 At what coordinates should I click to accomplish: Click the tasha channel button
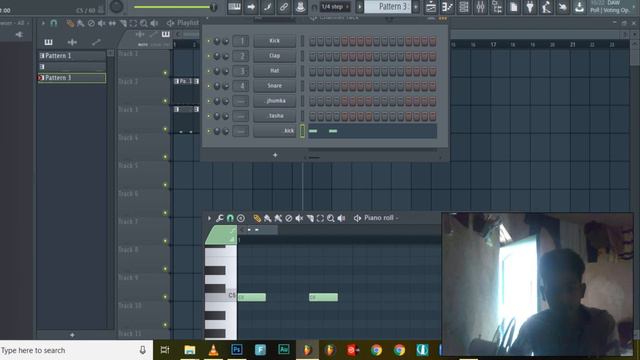(x=275, y=116)
